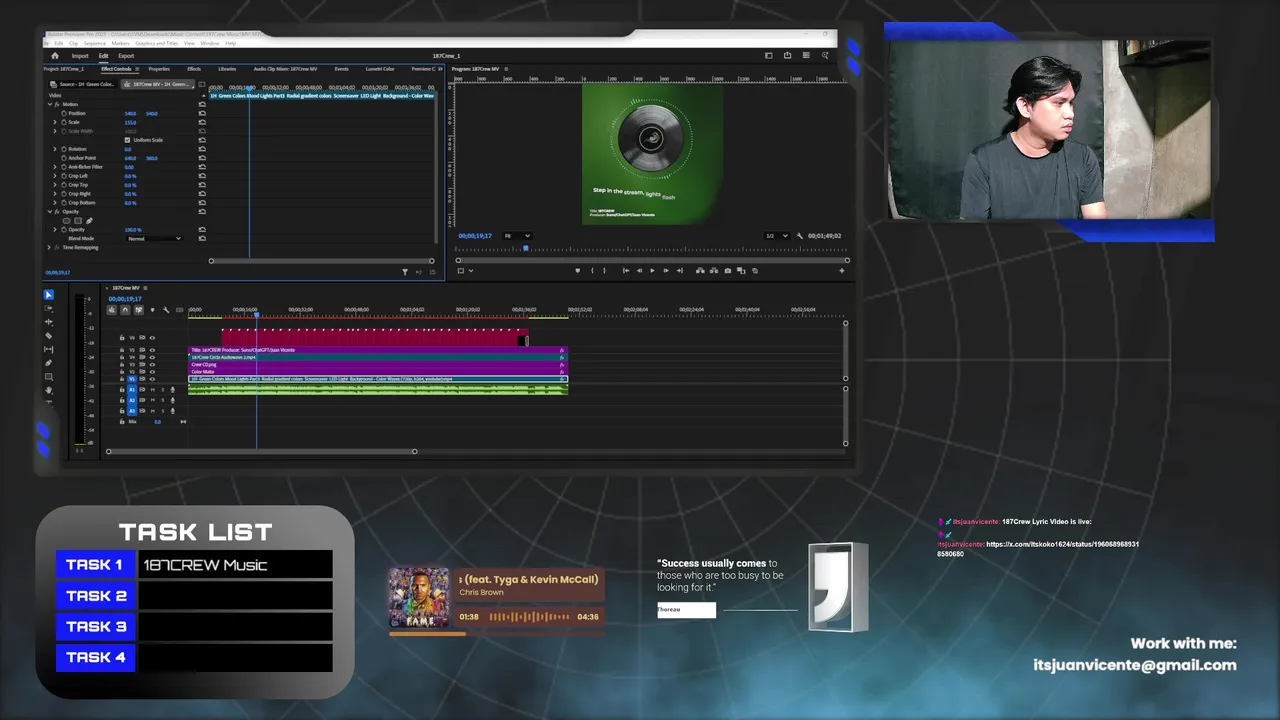Click filter properties icon in Effect Controls
The width and height of the screenshot is (1280, 720).
click(x=405, y=271)
